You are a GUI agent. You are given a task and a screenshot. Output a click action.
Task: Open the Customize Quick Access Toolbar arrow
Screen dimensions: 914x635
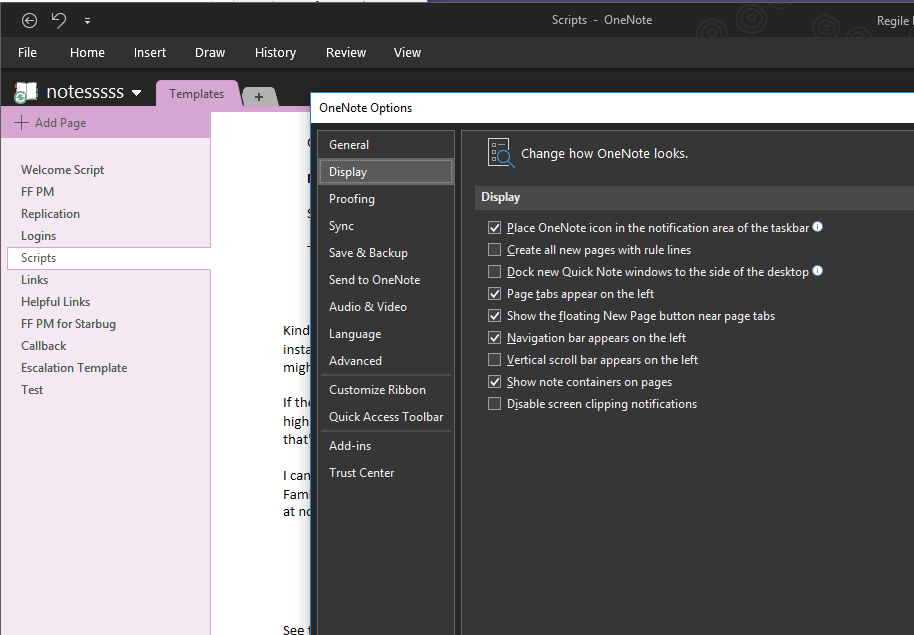tap(87, 21)
